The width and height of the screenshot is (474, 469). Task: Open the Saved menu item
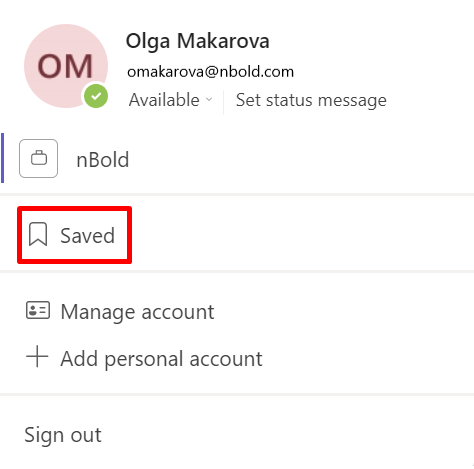[x=74, y=235]
